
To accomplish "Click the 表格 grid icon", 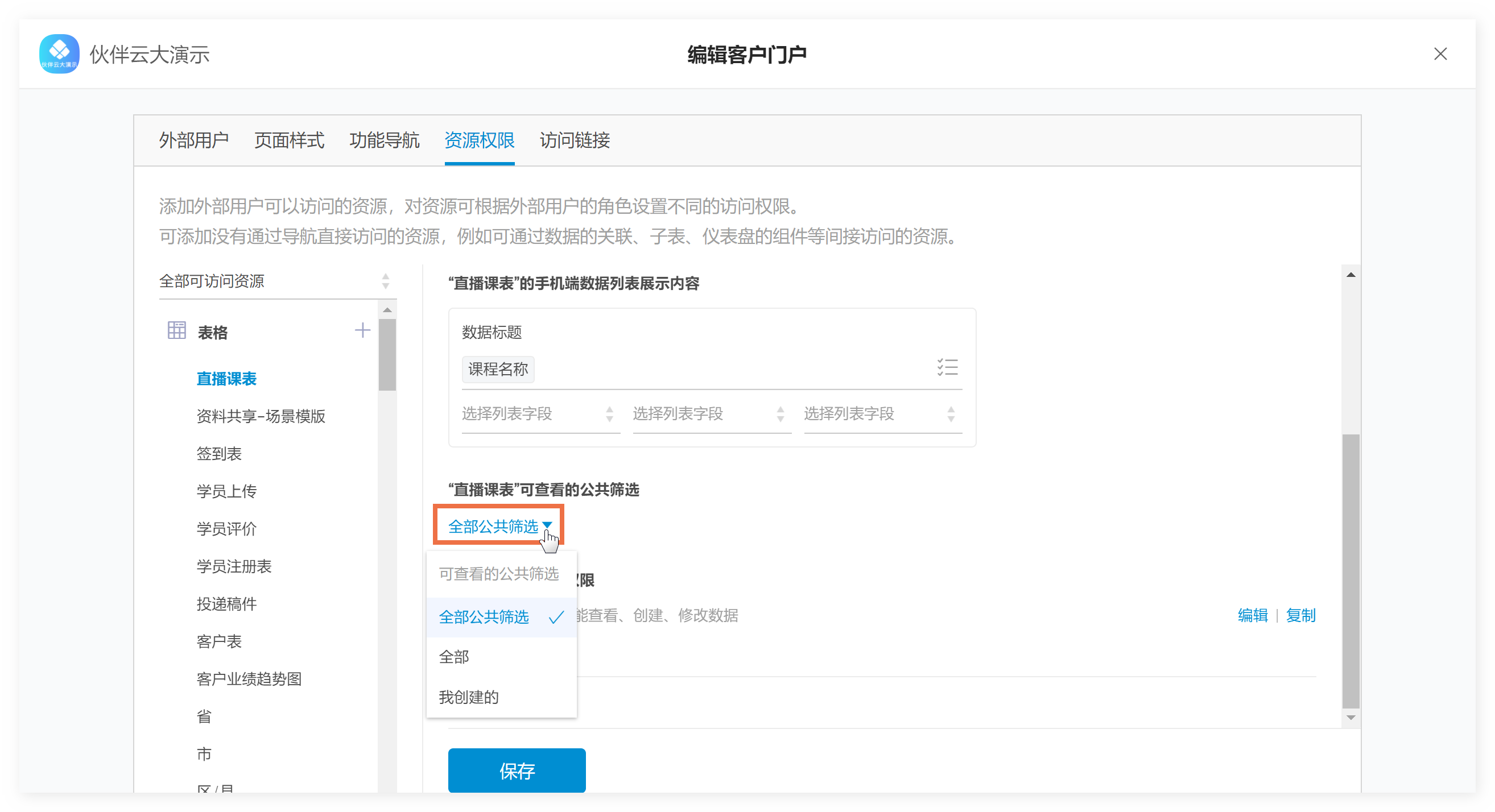I will 176,330.
